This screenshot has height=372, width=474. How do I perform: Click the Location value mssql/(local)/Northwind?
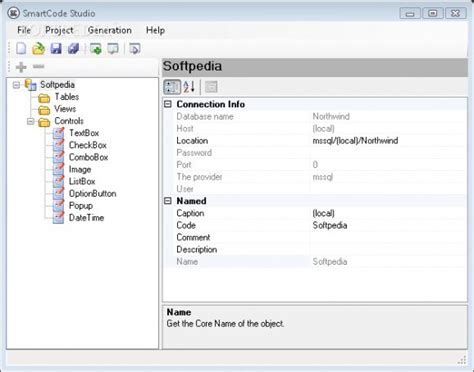(355, 141)
